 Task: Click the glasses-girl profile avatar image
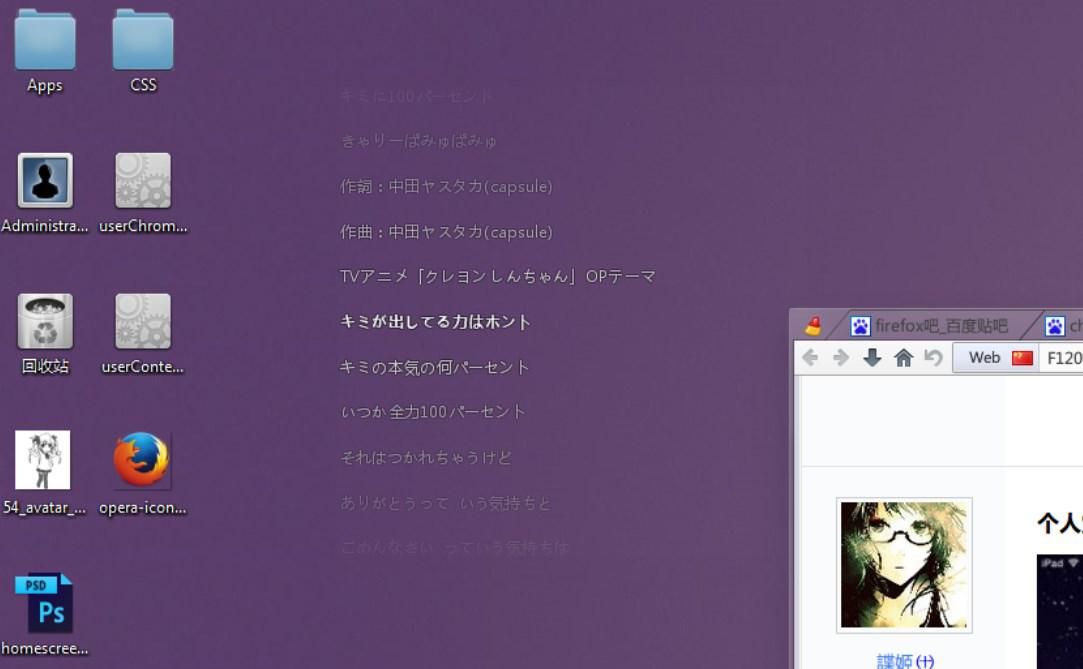pos(904,565)
